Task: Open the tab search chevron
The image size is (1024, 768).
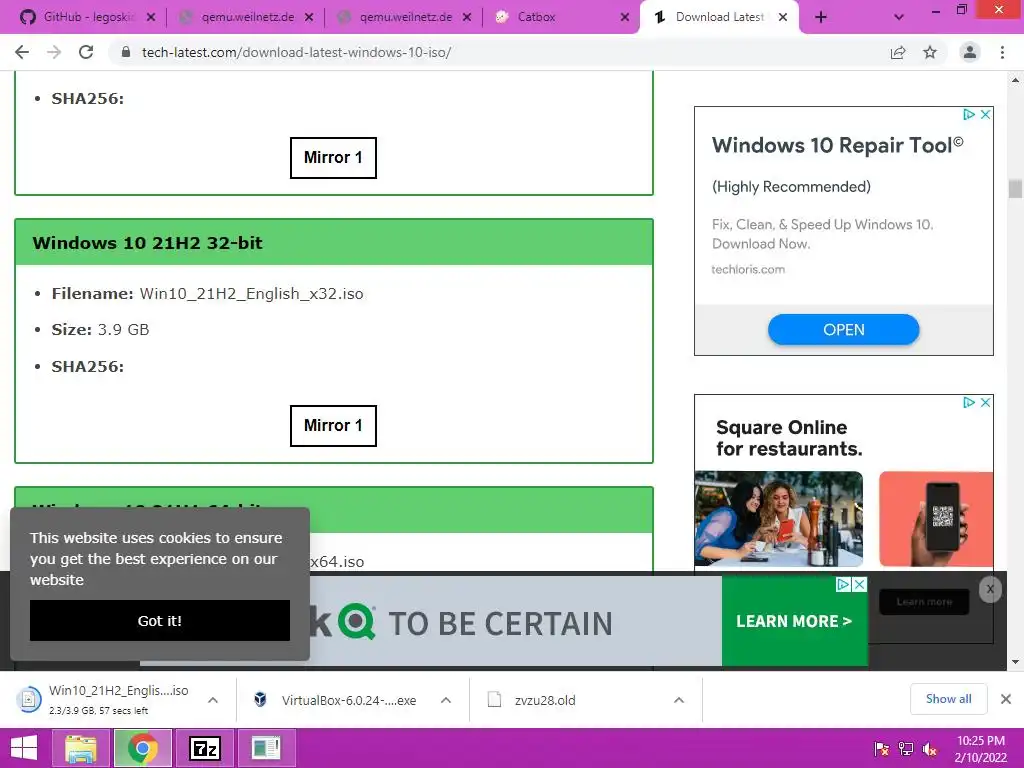Action: [899, 17]
